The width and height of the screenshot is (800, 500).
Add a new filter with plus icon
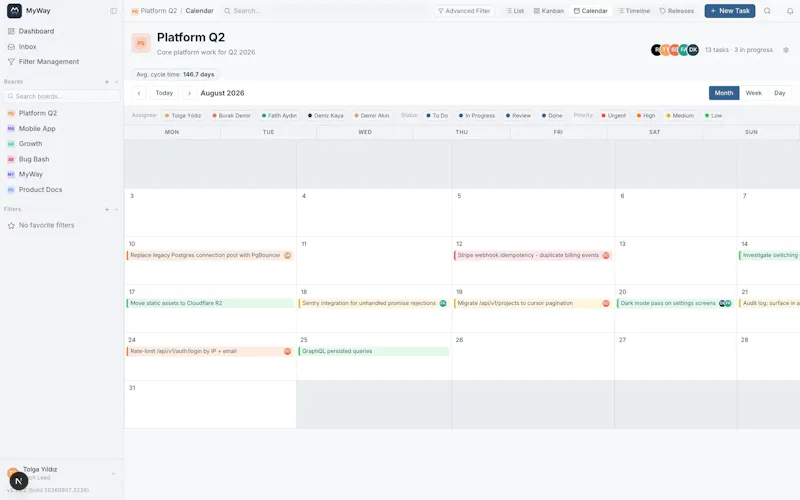pyautogui.click(x=107, y=209)
